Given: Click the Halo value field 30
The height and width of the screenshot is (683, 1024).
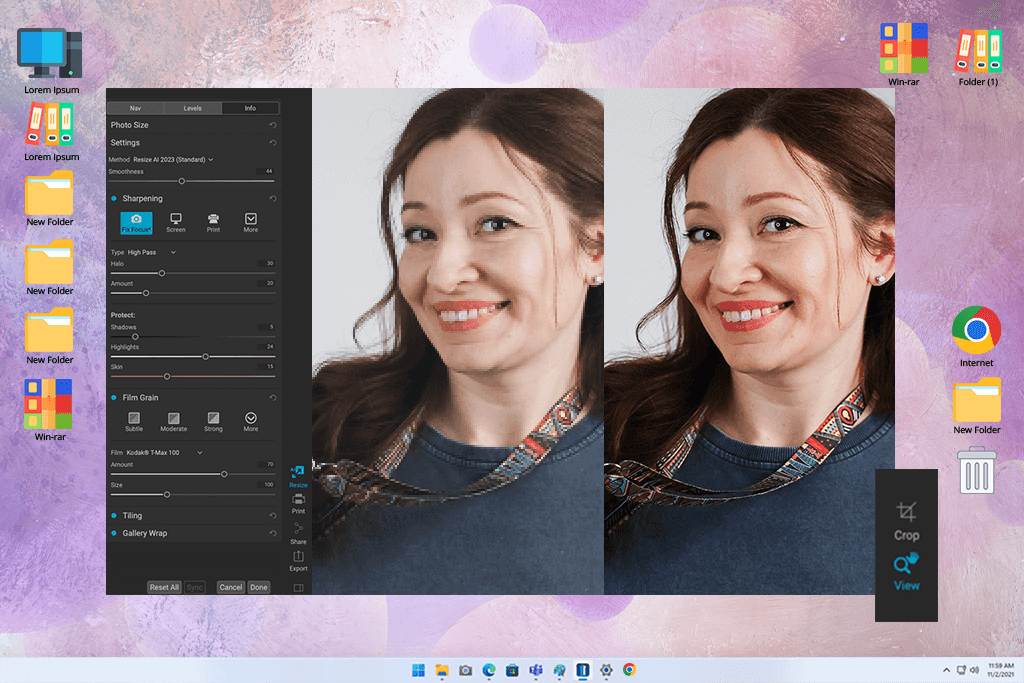Looking at the screenshot, I should pyautogui.click(x=266, y=263).
